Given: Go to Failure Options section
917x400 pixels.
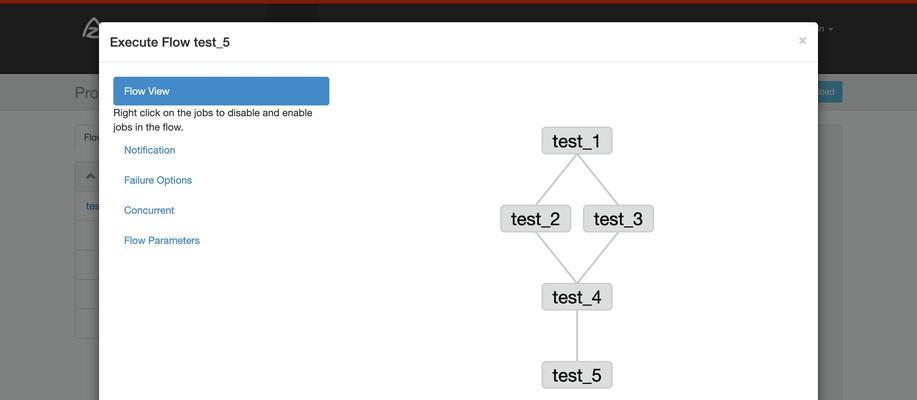Looking at the screenshot, I should (x=158, y=180).
